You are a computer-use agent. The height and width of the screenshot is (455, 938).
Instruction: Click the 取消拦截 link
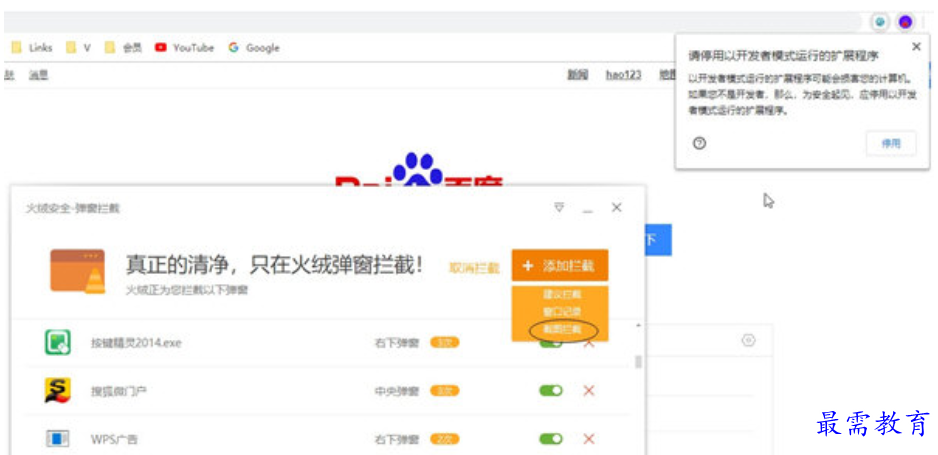[x=474, y=268]
